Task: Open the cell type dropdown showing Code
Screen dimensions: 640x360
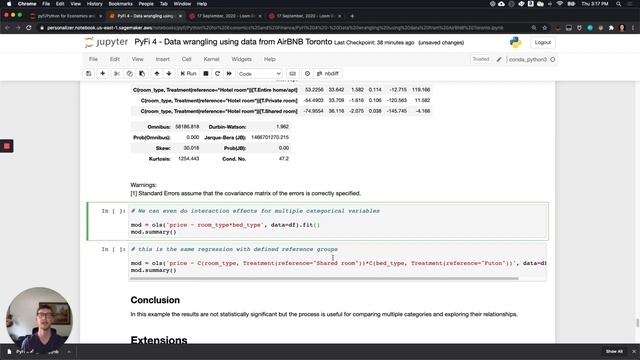Action: pos(260,74)
